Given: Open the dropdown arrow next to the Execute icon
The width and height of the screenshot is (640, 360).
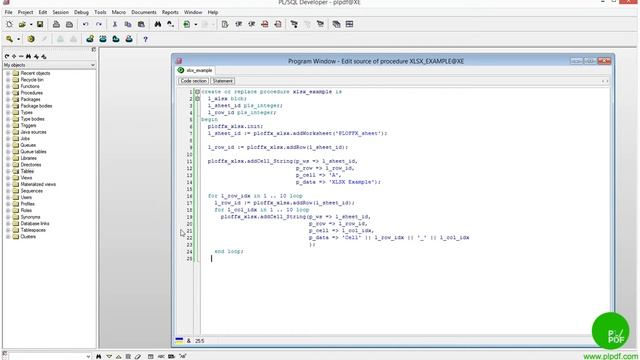Looking at the screenshot, I should tap(196, 24).
